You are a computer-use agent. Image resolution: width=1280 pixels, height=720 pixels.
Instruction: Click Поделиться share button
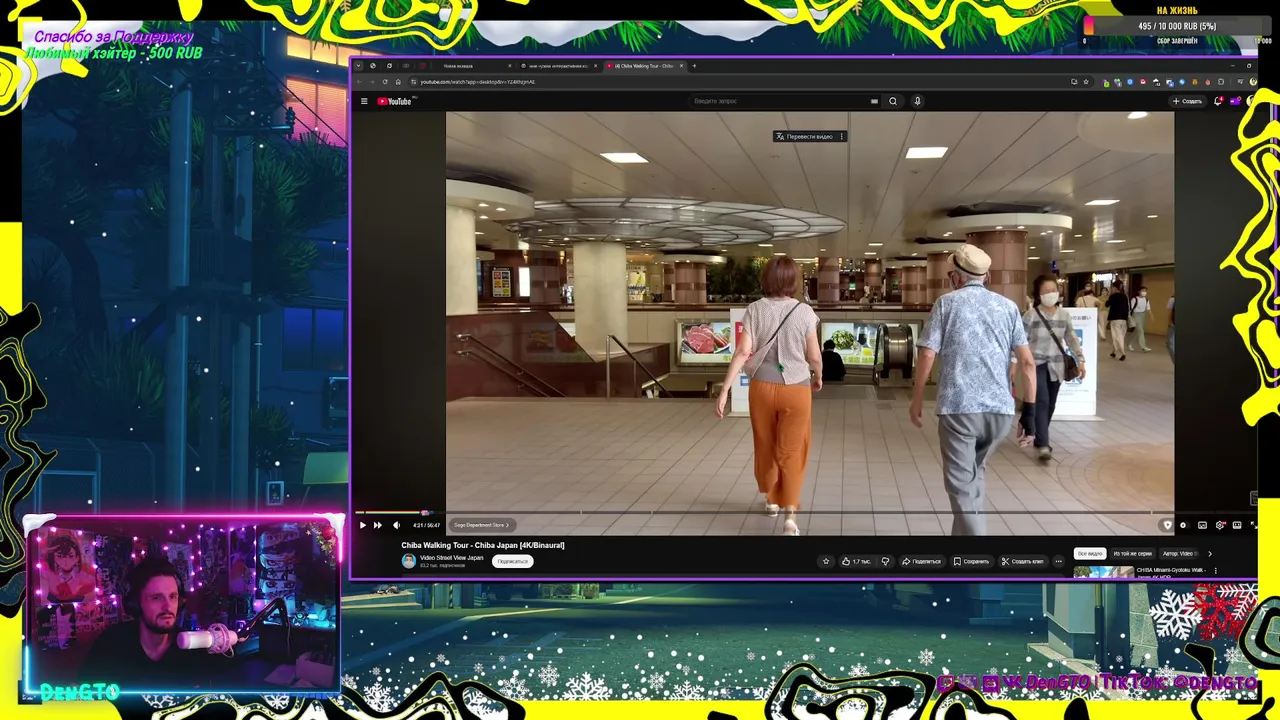pyautogui.click(x=921, y=561)
